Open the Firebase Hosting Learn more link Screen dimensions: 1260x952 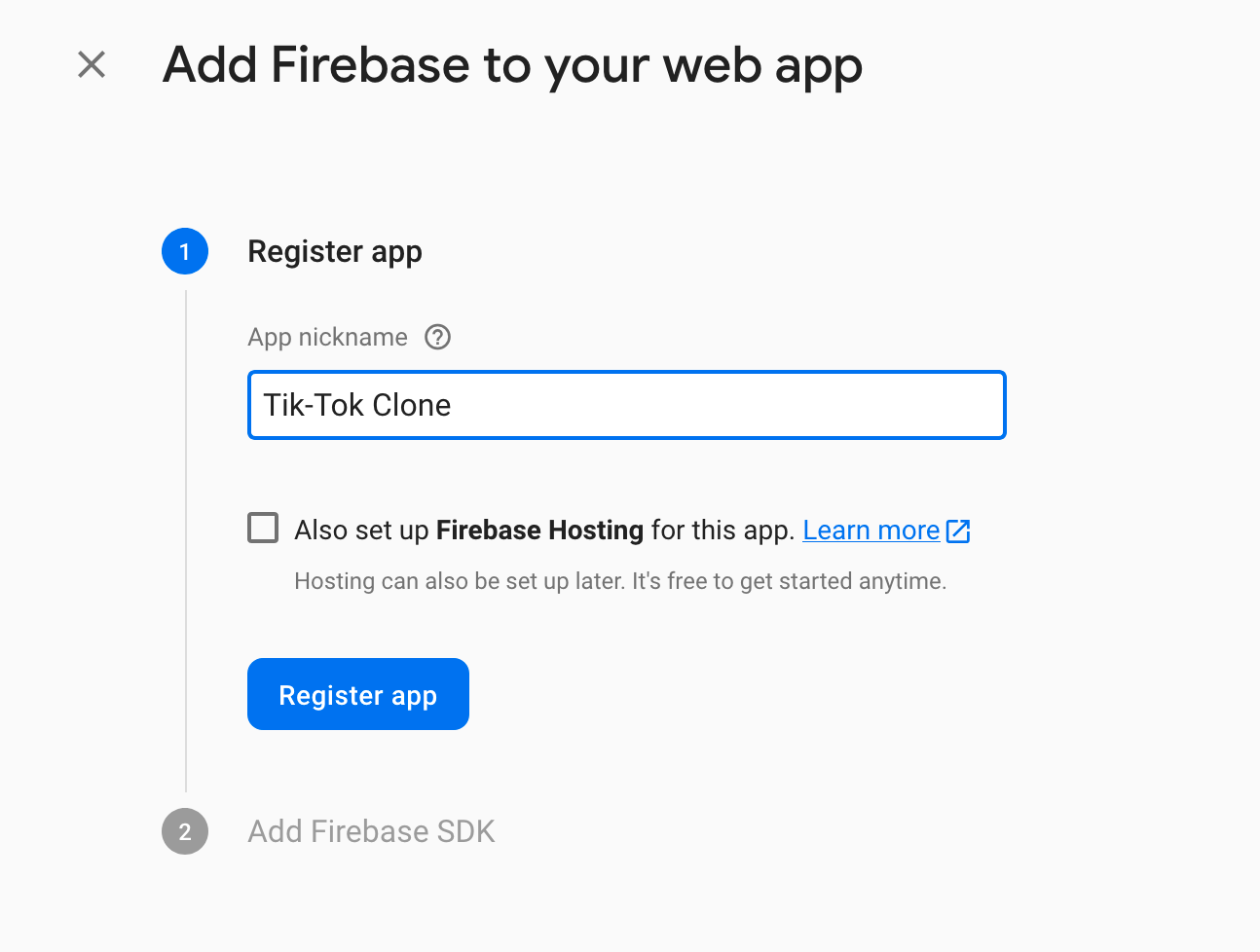pyautogui.click(x=871, y=530)
